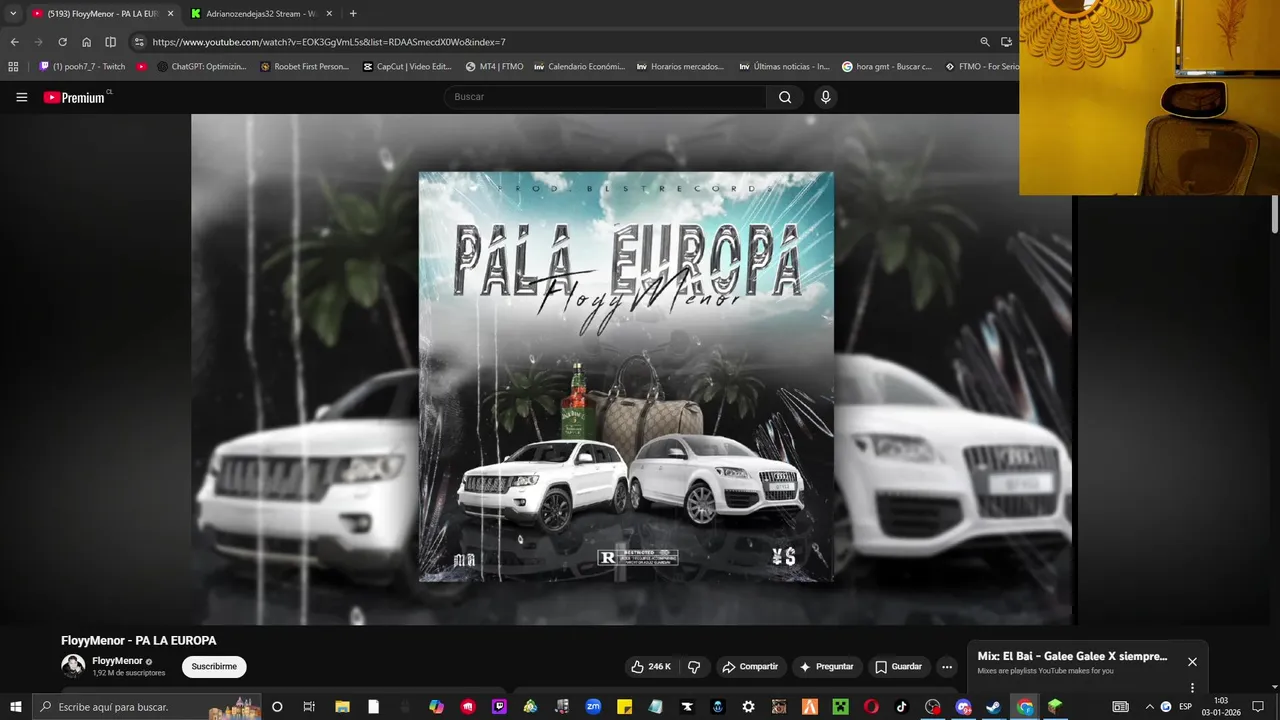Open MT4 | FTMO bookmark

495,67
